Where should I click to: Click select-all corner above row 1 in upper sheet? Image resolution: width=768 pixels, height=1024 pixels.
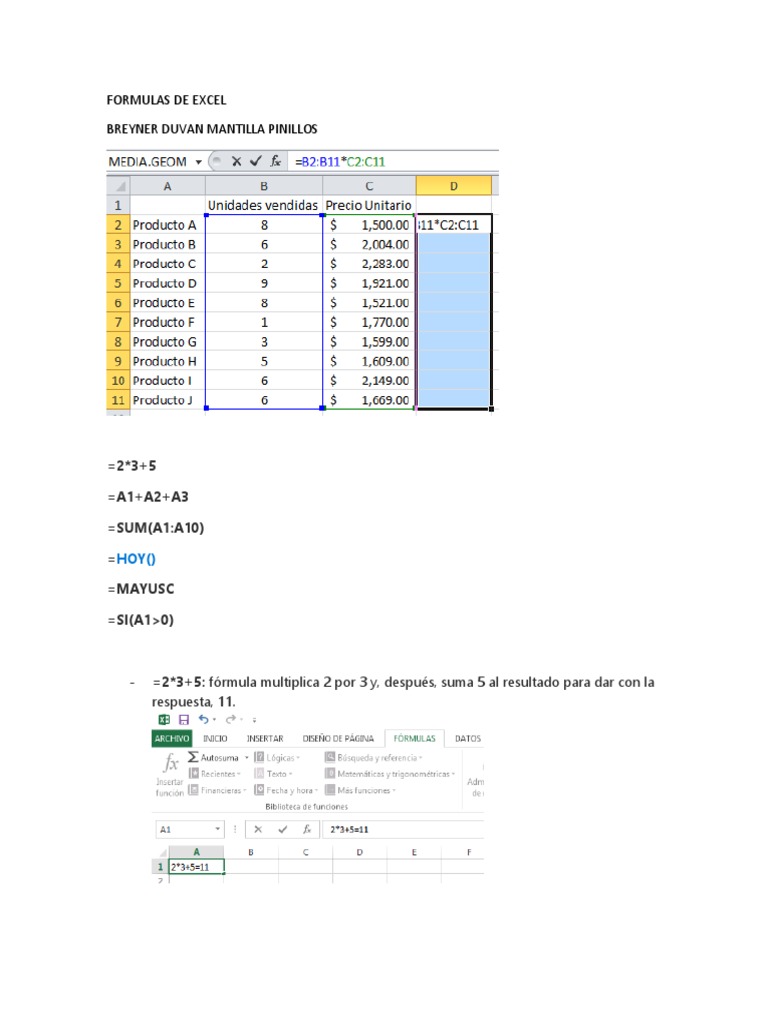coord(119,186)
